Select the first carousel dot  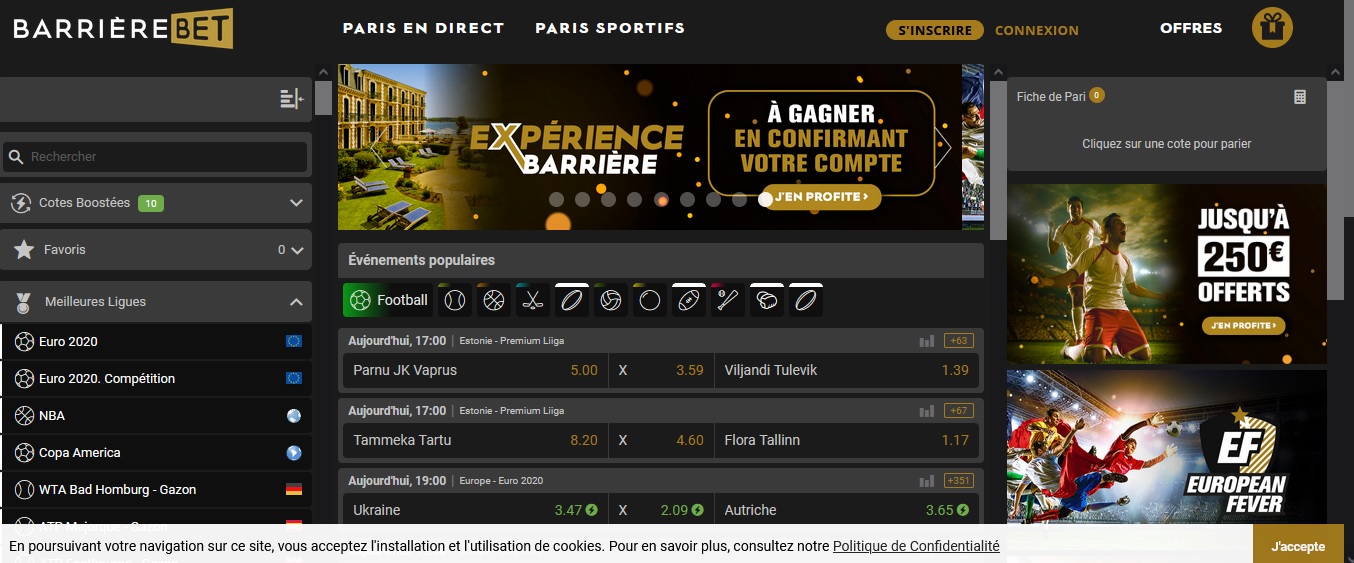tap(556, 199)
